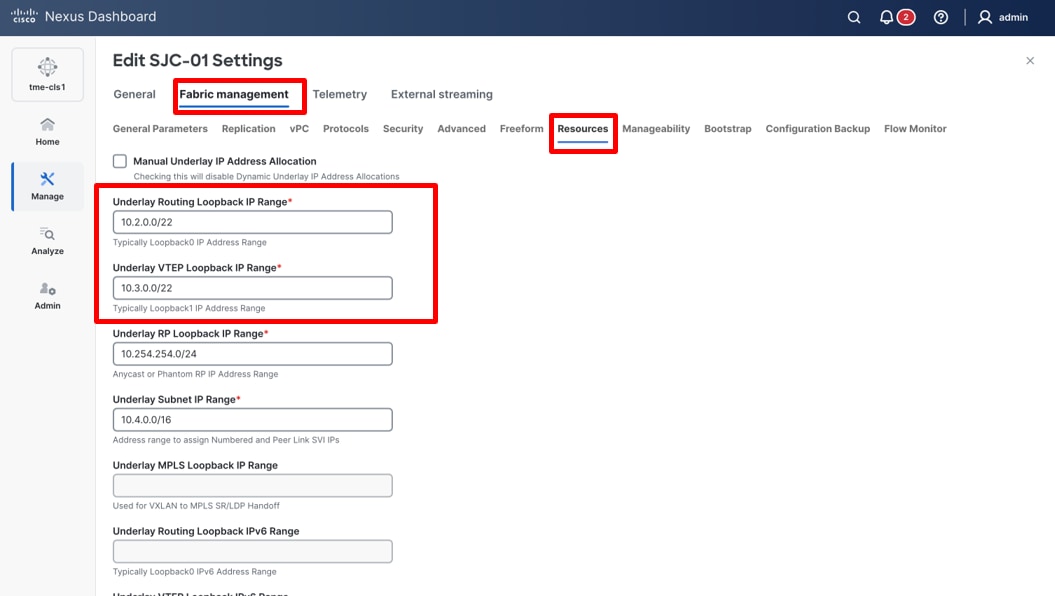Enable Manual Underlay IP Address Allocation
Viewport: 1055px width, 596px height.
[x=119, y=161]
